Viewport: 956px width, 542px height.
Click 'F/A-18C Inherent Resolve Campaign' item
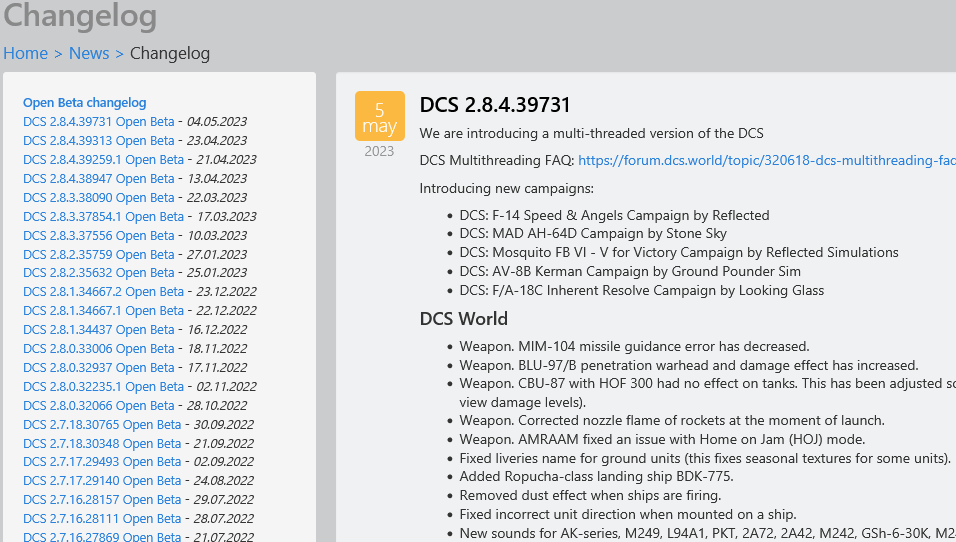pos(641,290)
